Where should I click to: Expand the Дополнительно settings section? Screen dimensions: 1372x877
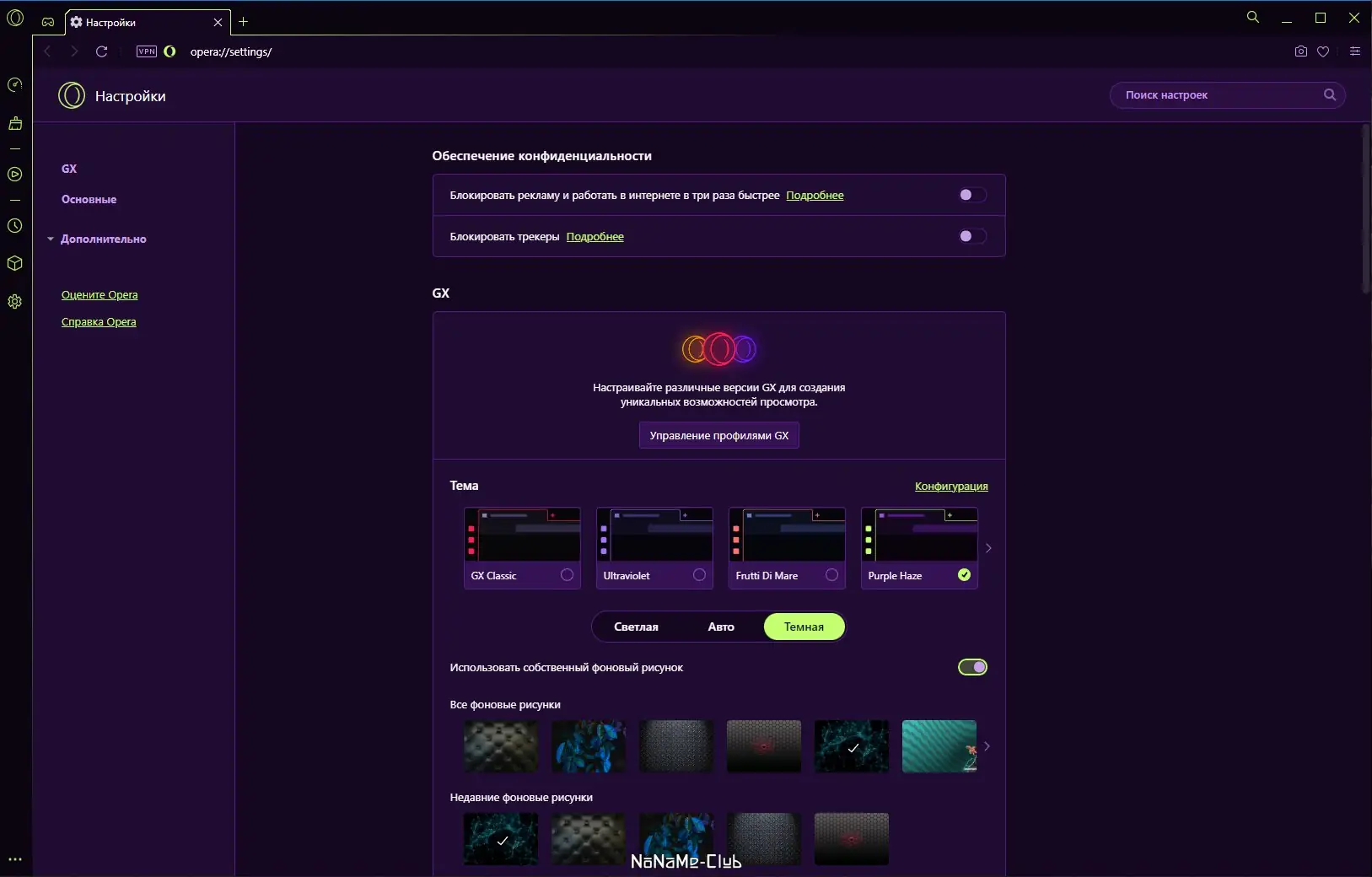[98, 239]
